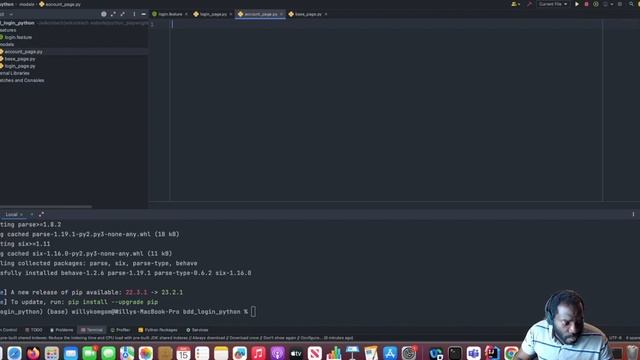Select opened file target icon in project panel
The height and width of the screenshot is (360, 640).
click(104, 14)
